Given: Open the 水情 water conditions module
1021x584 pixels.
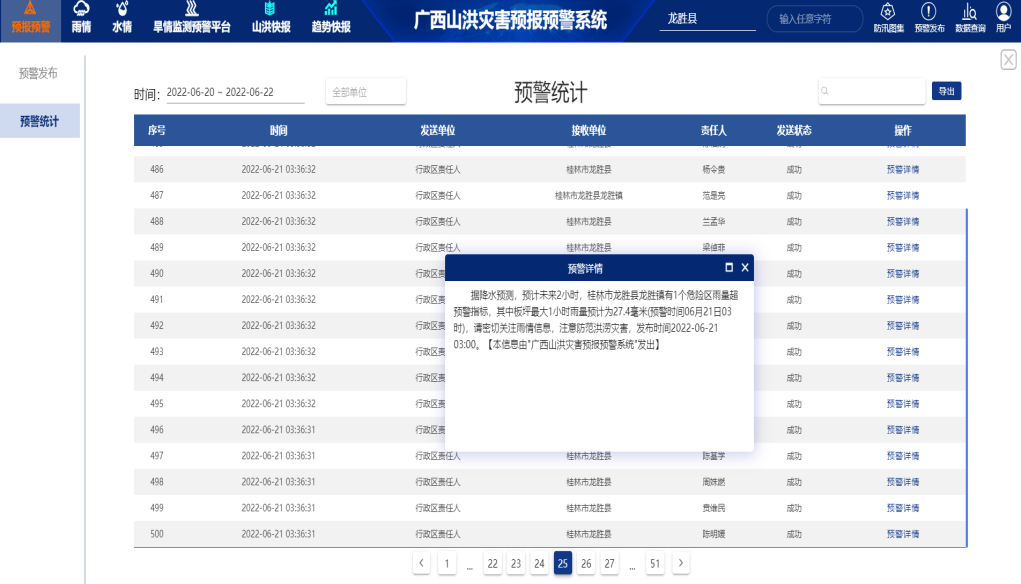Looking at the screenshot, I should [x=124, y=18].
